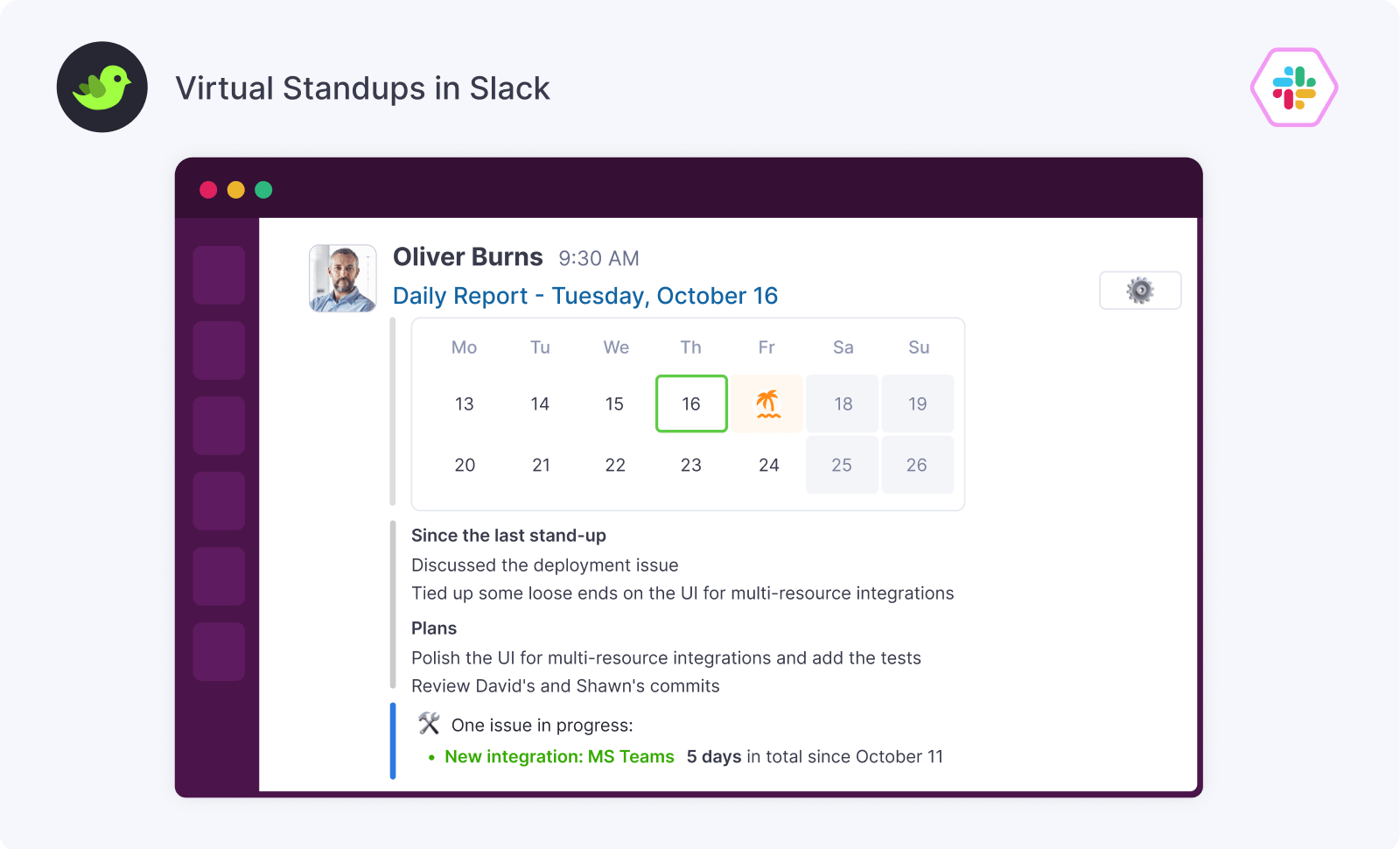Select day 13 in the calendar
The image size is (1400, 849).
[x=464, y=403]
